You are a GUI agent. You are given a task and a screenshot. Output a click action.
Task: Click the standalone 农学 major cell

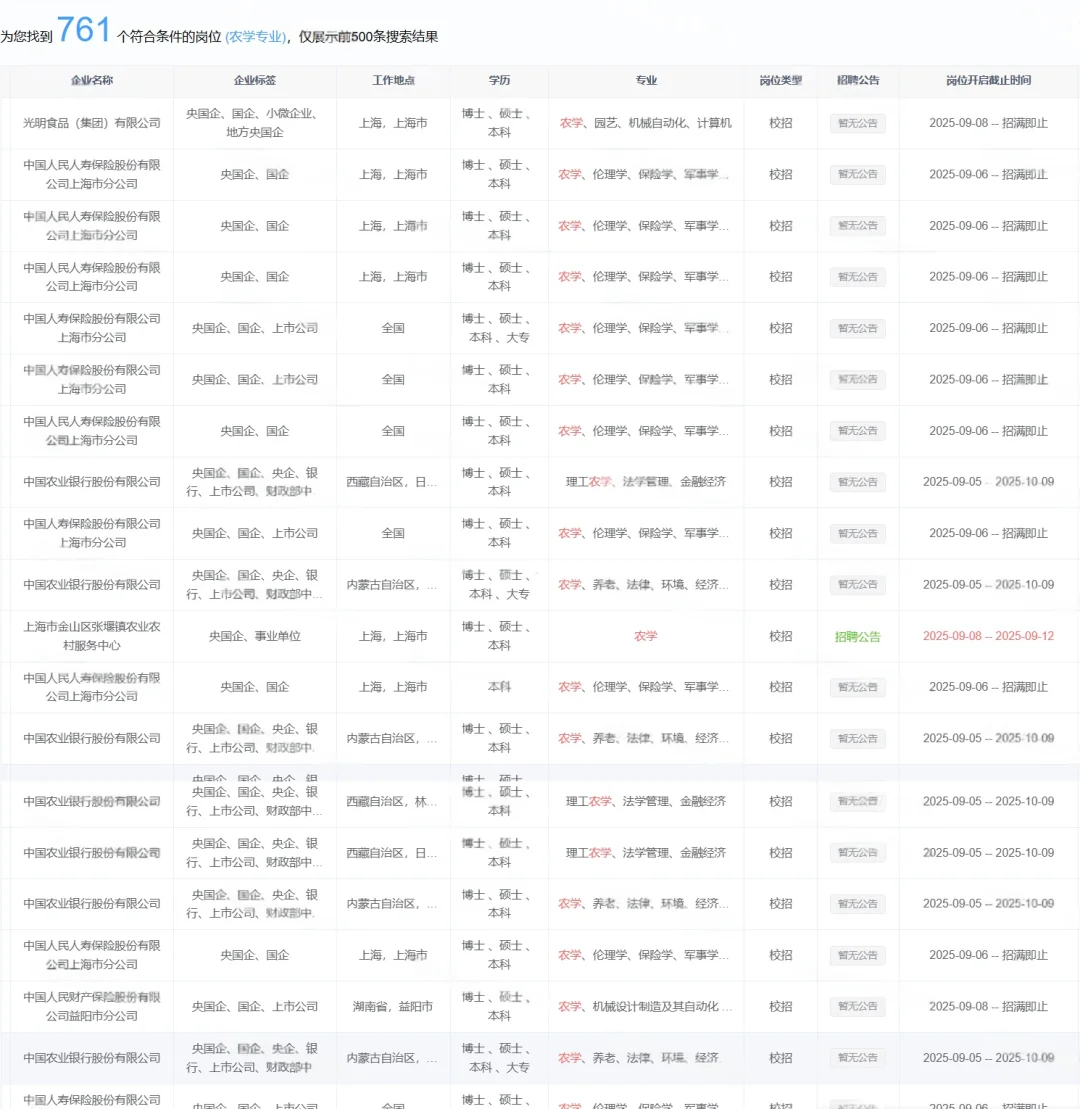(646, 636)
